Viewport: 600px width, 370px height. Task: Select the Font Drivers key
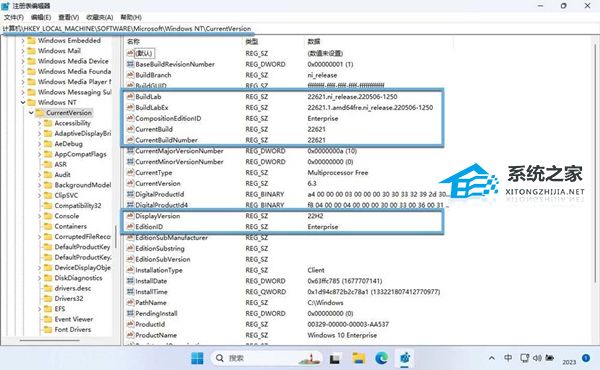pos(73,329)
